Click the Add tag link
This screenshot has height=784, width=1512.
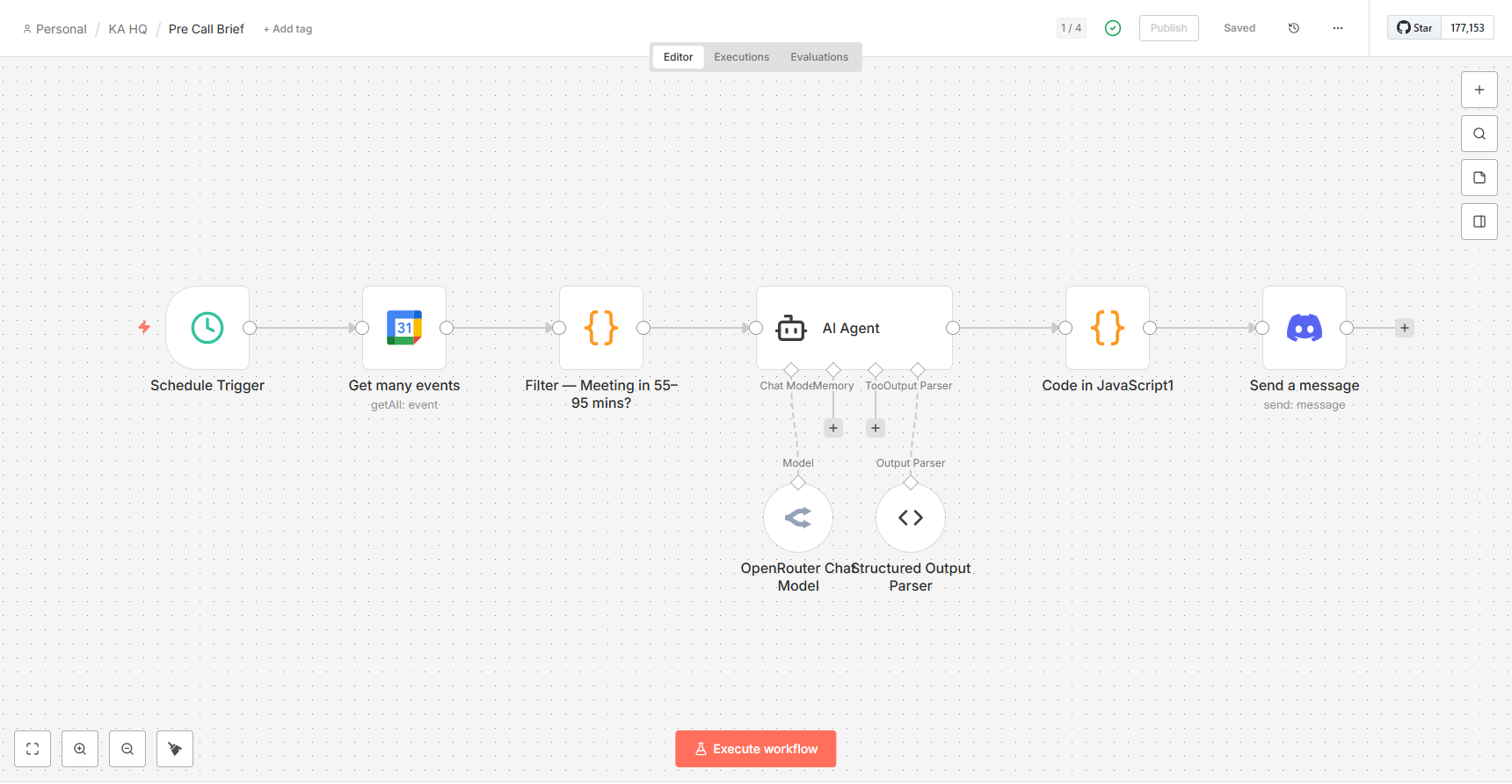(x=287, y=29)
